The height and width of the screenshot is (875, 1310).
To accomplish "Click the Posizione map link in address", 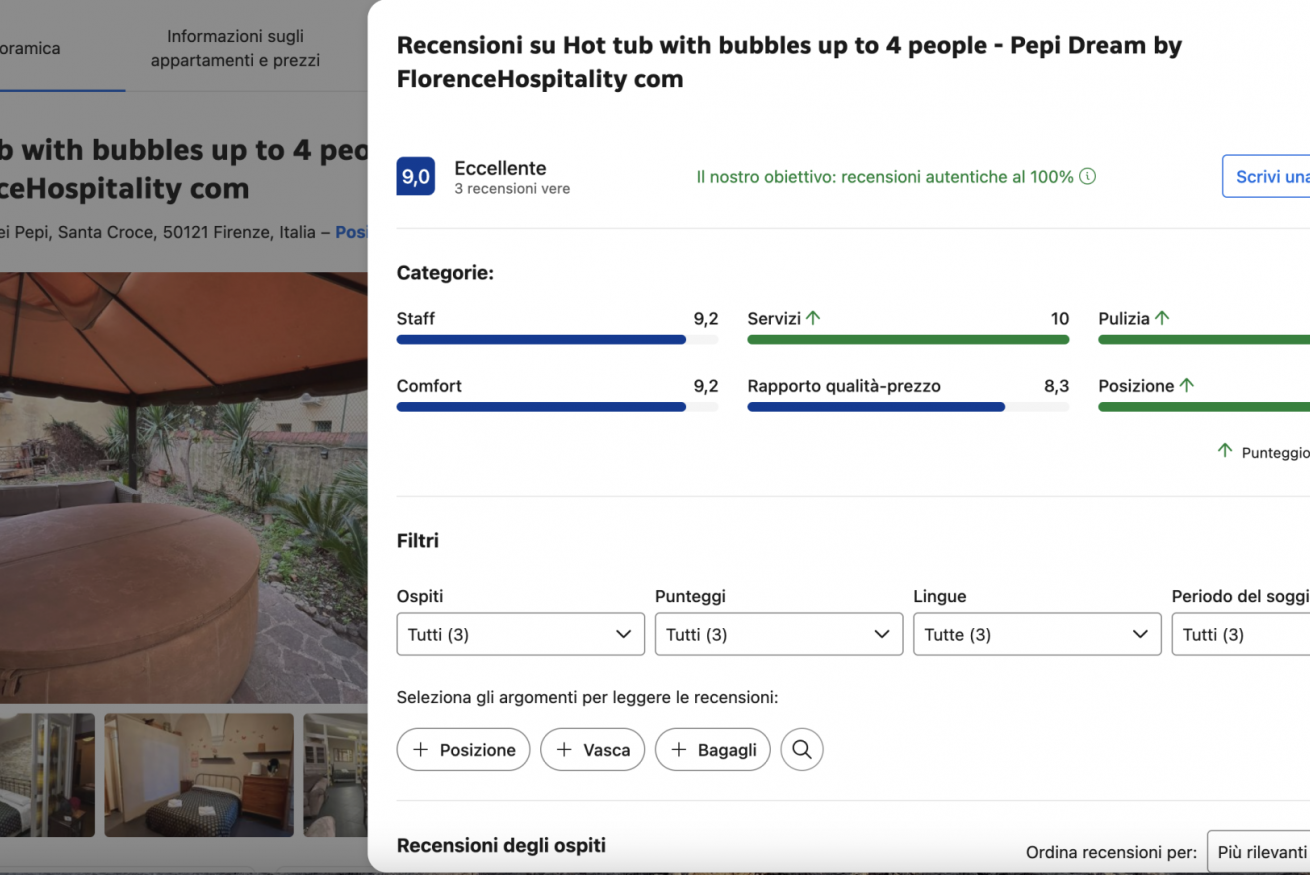I will coord(351,232).
